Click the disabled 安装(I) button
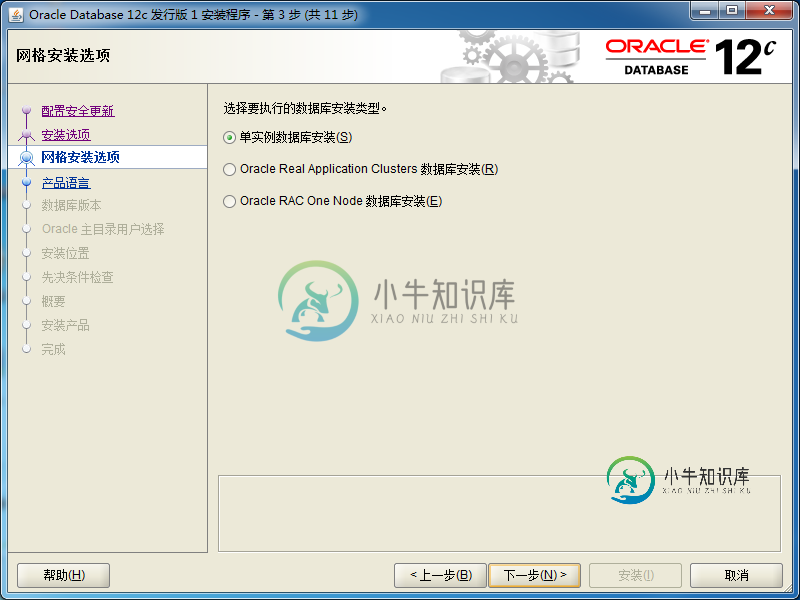 (x=635, y=576)
